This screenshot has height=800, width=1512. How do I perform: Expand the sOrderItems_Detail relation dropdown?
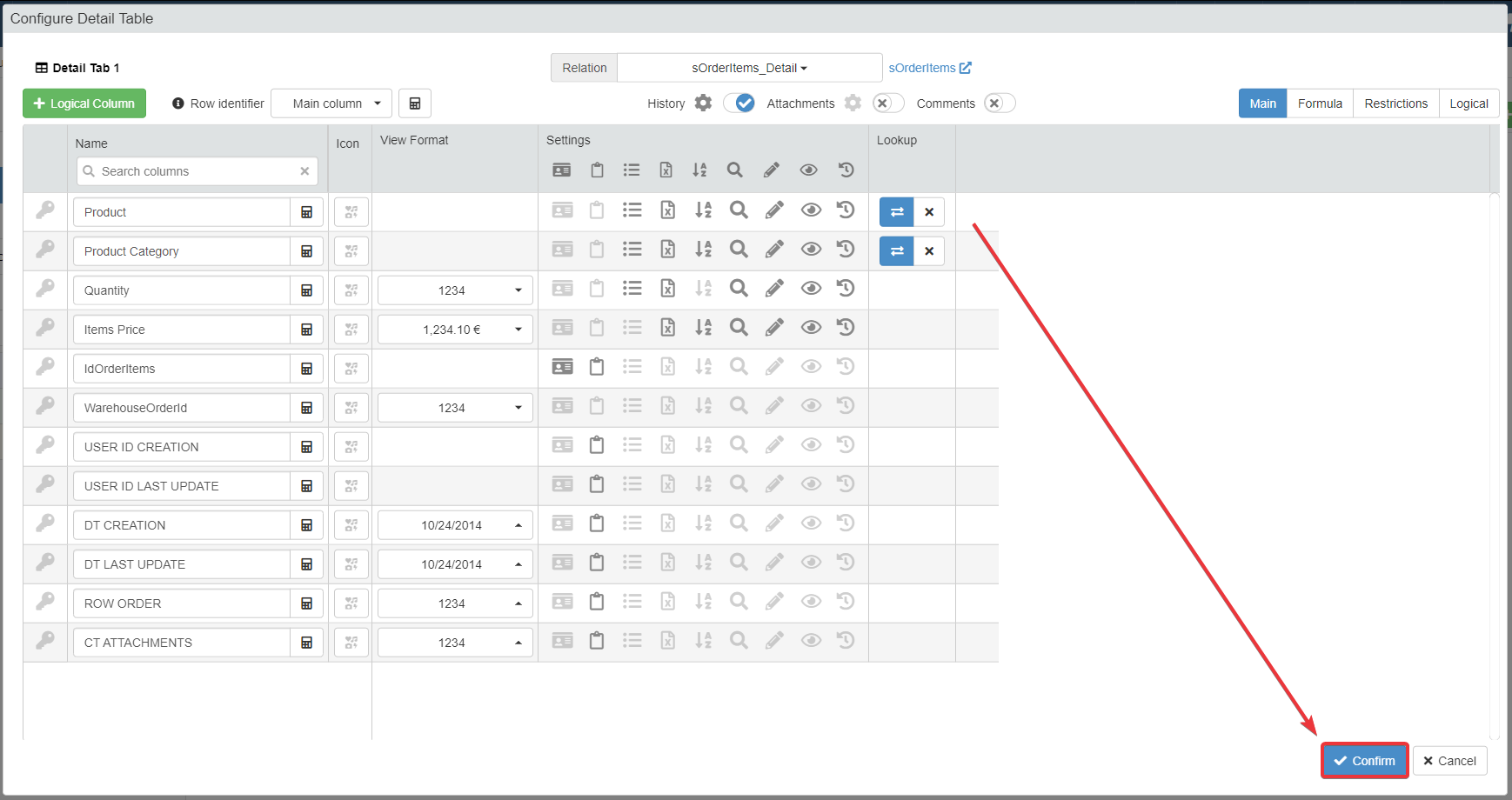749,68
